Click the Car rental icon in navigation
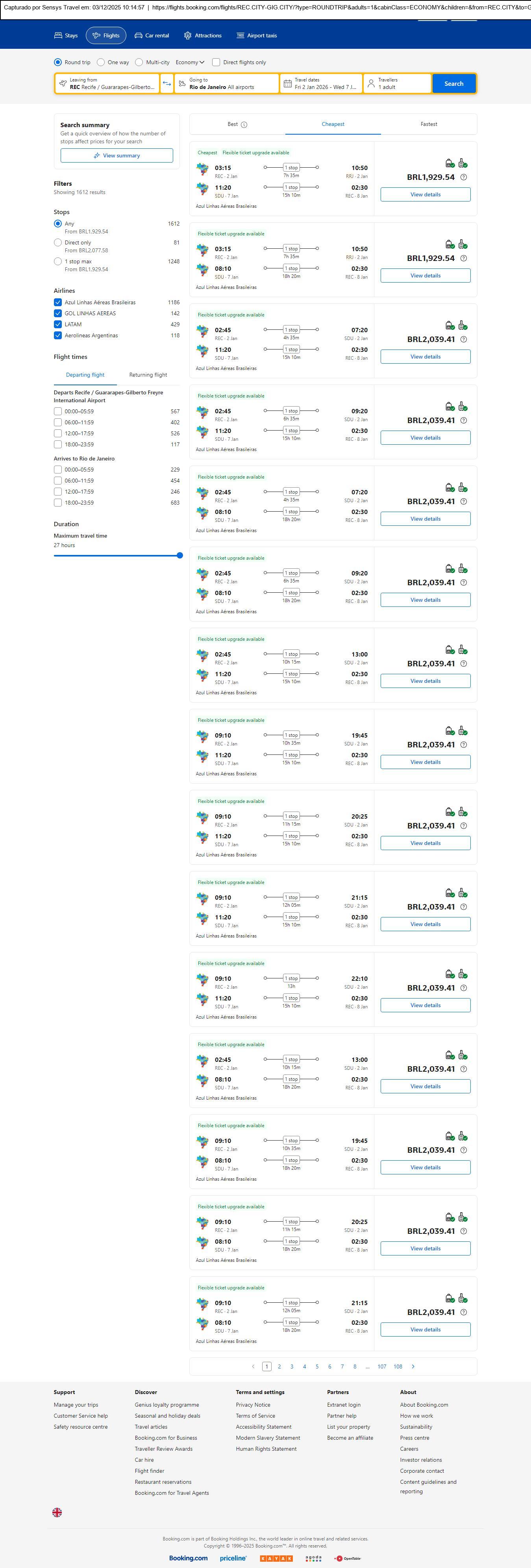 click(139, 36)
